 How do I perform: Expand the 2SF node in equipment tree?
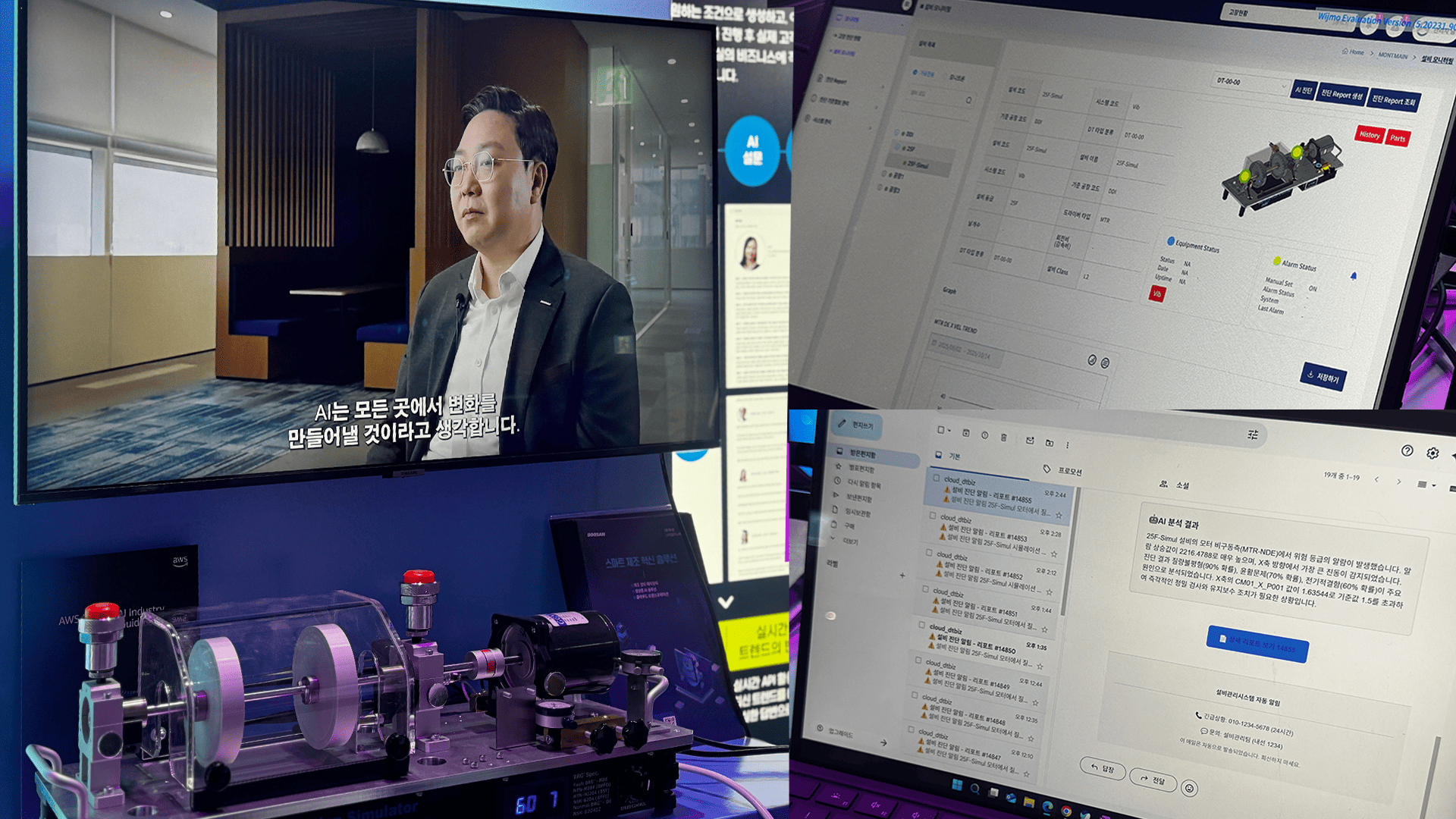[x=898, y=148]
